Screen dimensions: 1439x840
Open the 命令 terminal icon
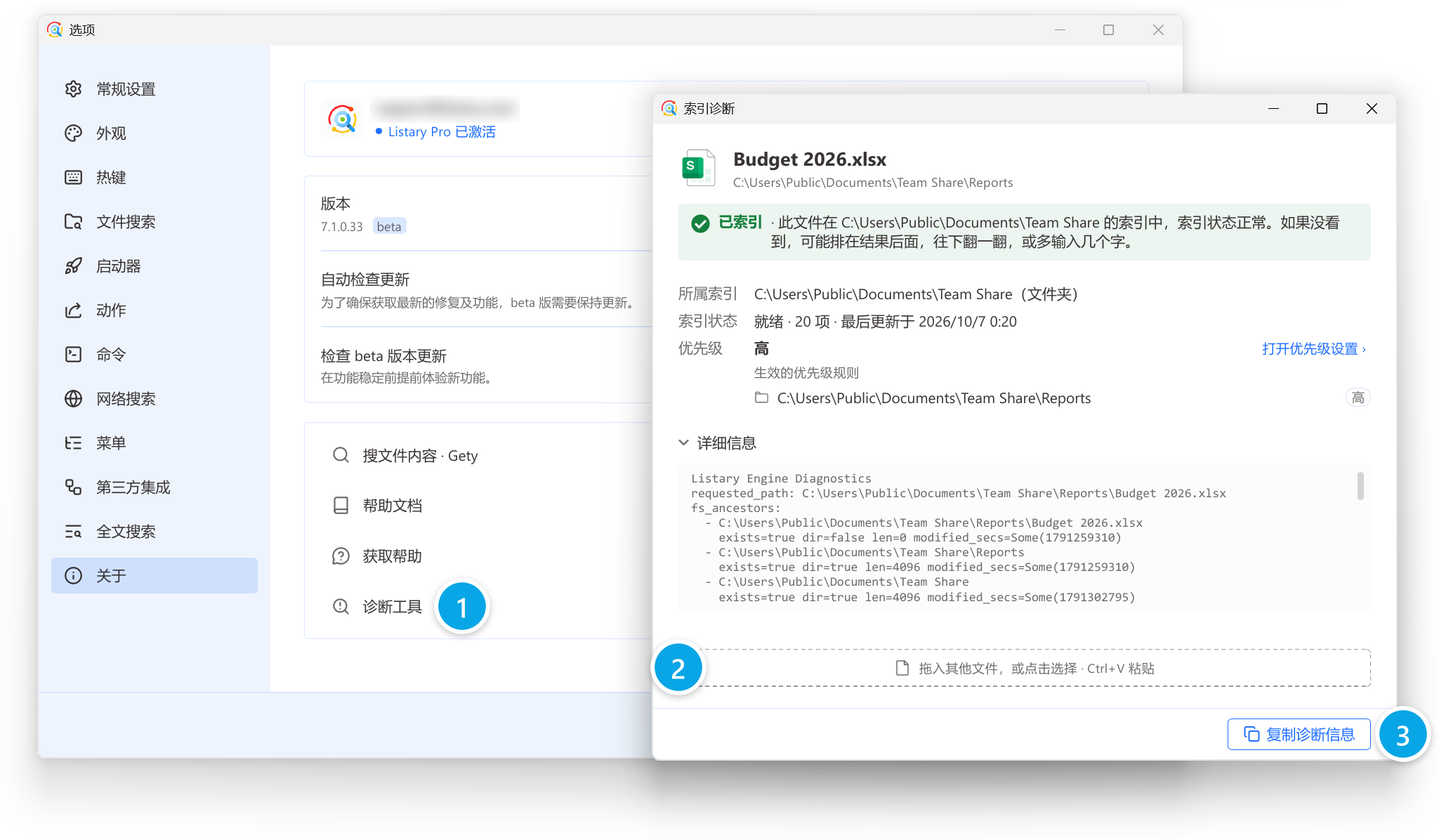tap(73, 355)
